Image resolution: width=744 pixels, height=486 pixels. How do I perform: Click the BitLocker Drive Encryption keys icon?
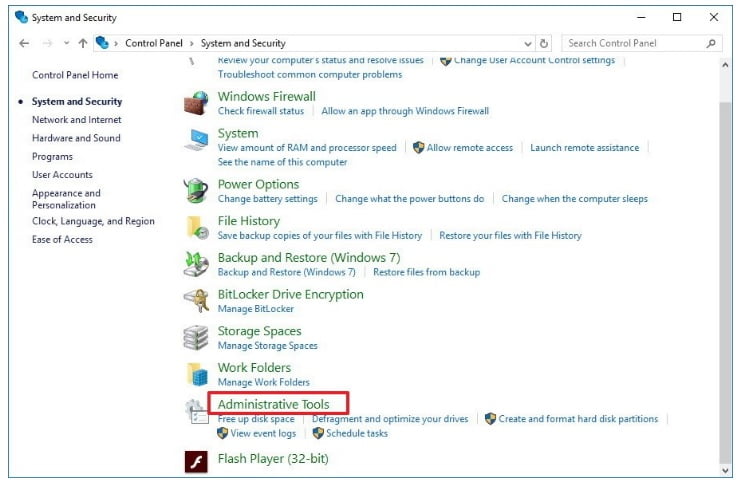point(196,301)
